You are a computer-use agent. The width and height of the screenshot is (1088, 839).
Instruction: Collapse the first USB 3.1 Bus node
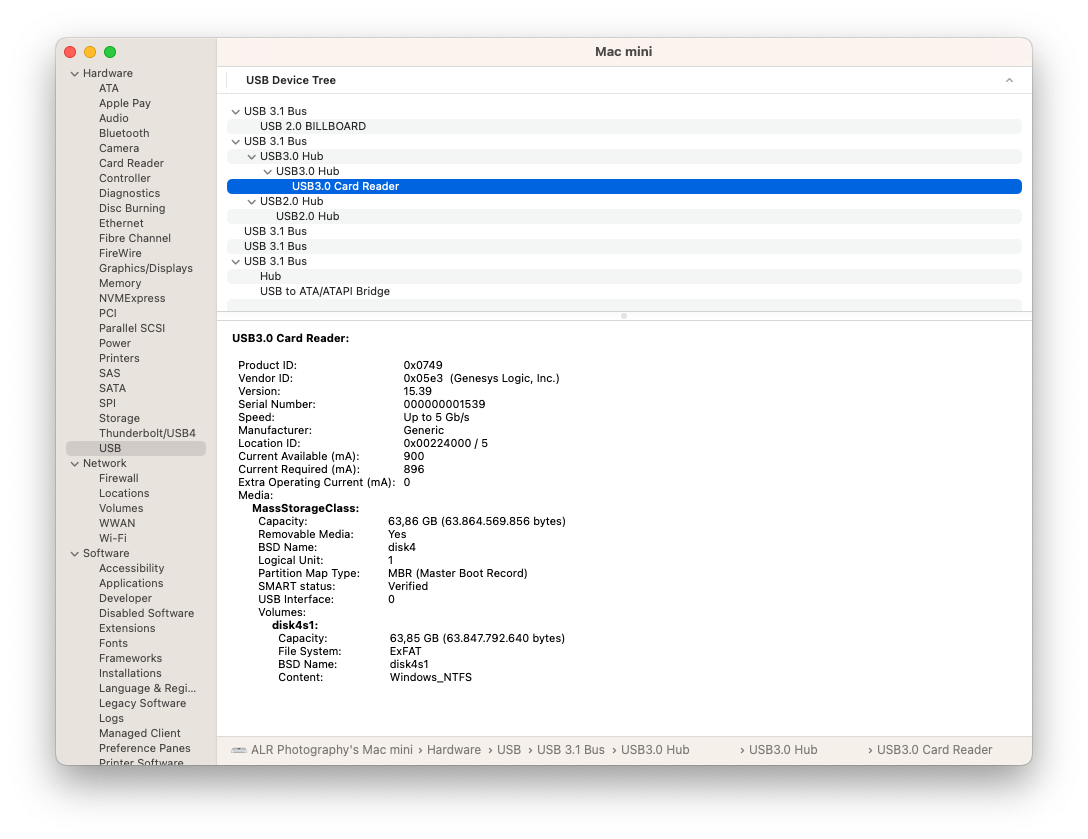click(236, 112)
